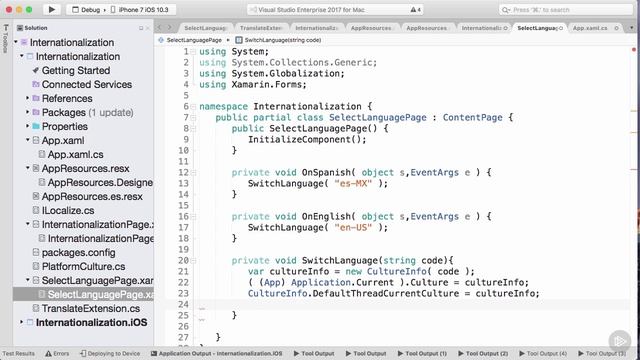Collapse the App.xaml node
Viewport: 640px width, 360px height.
tap(27, 140)
